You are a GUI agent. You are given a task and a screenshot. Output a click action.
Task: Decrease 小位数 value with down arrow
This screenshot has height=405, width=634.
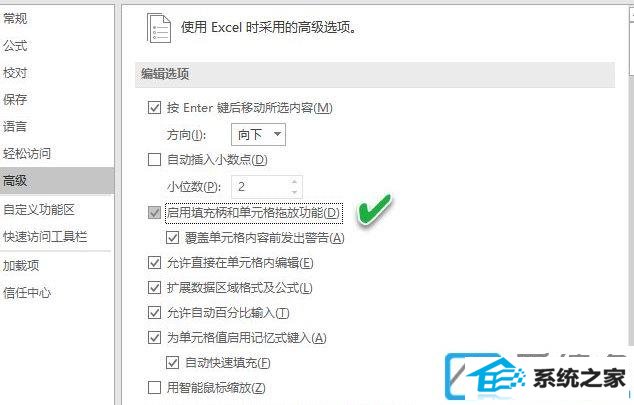pos(294,192)
